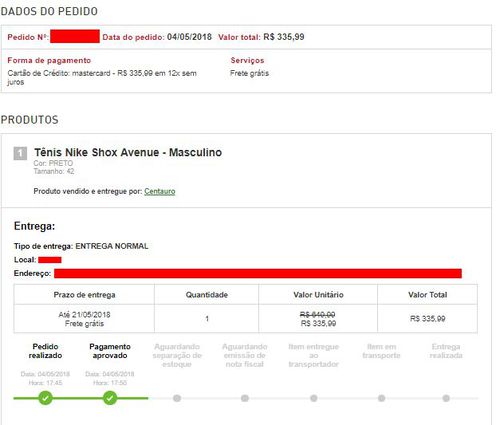Image resolution: width=500 pixels, height=425 pixels.
Task: Click the Pedido Nº label
Action: [x=28, y=37]
